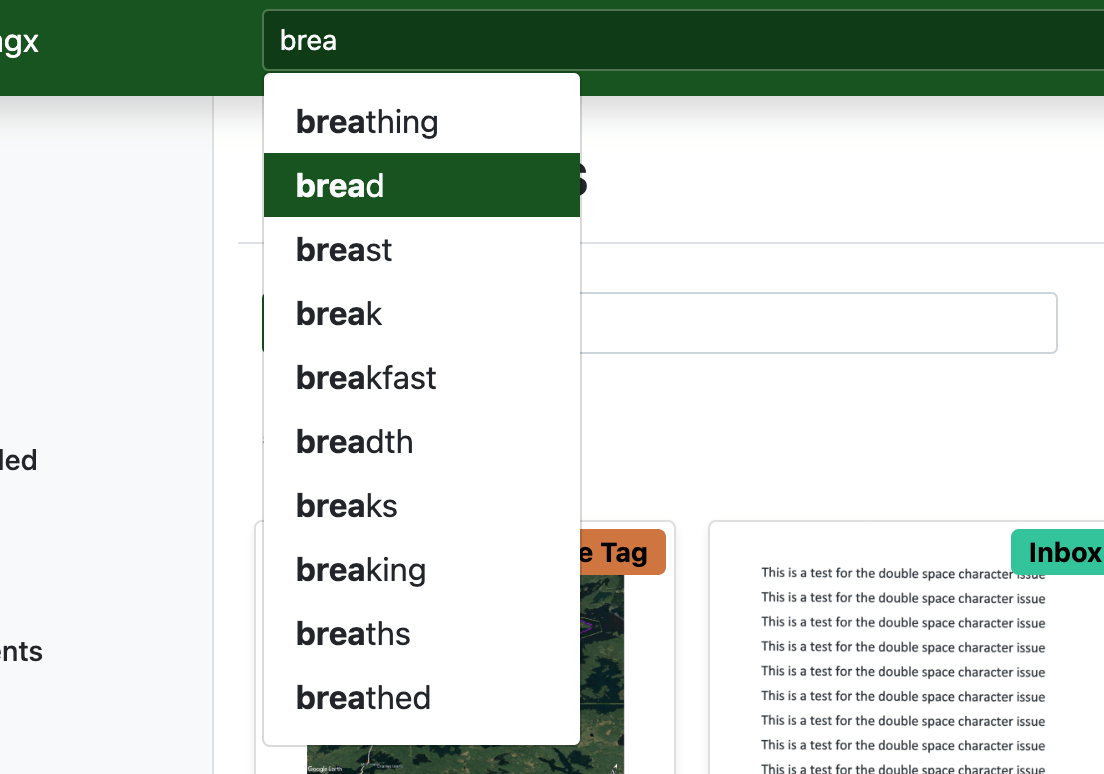Select 'breaks' from autocomplete results
The height and width of the screenshot is (774, 1104).
tap(420, 506)
